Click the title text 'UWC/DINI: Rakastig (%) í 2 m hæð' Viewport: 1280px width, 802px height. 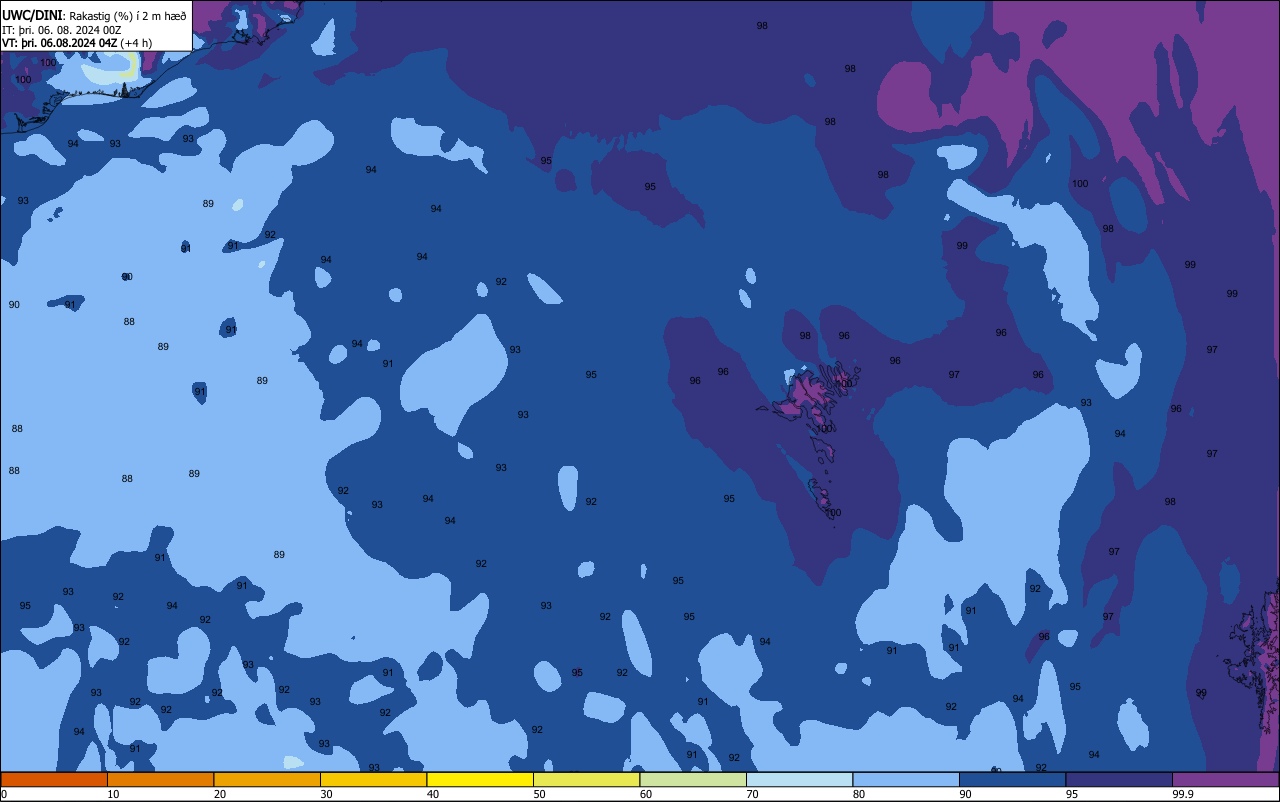click(94, 15)
